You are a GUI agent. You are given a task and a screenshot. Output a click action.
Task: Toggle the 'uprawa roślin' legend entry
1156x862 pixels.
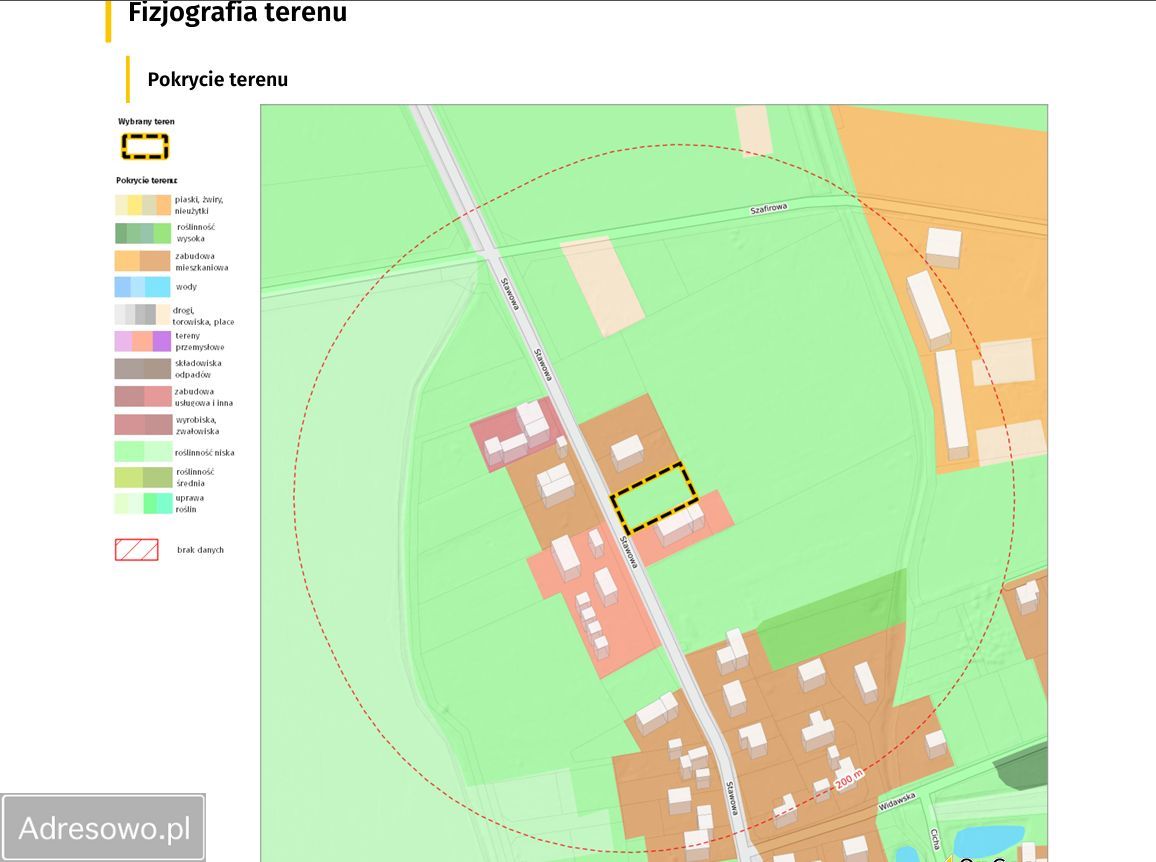pyautogui.click(x=142, y=502)
